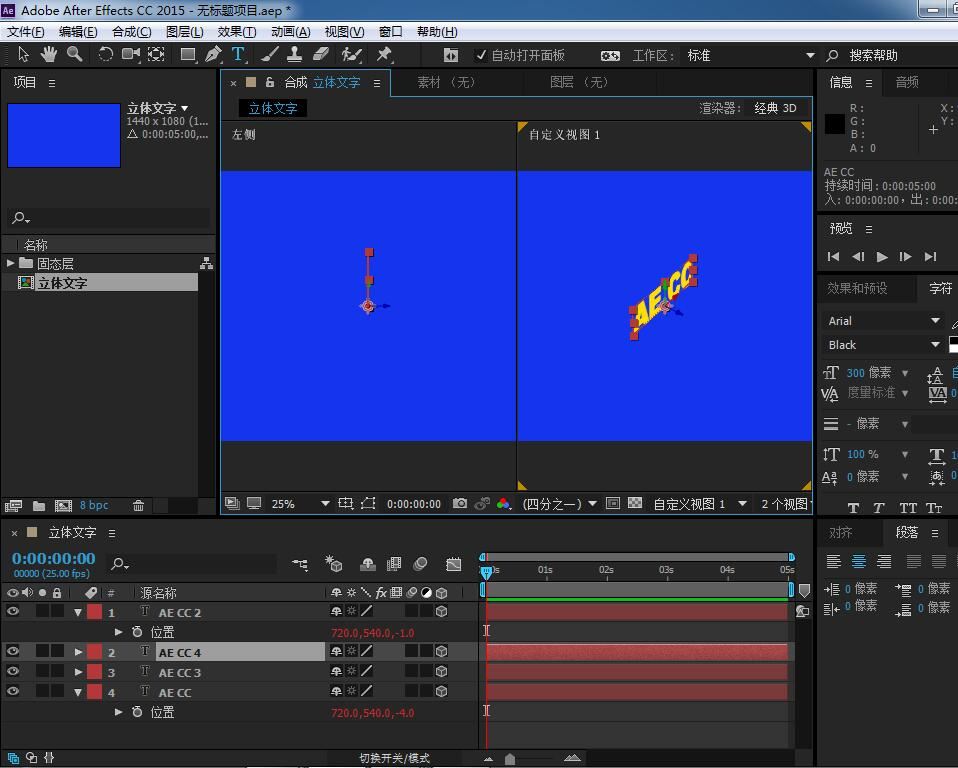Select the Brush tool
958x768 pixels.
point(269,54)
